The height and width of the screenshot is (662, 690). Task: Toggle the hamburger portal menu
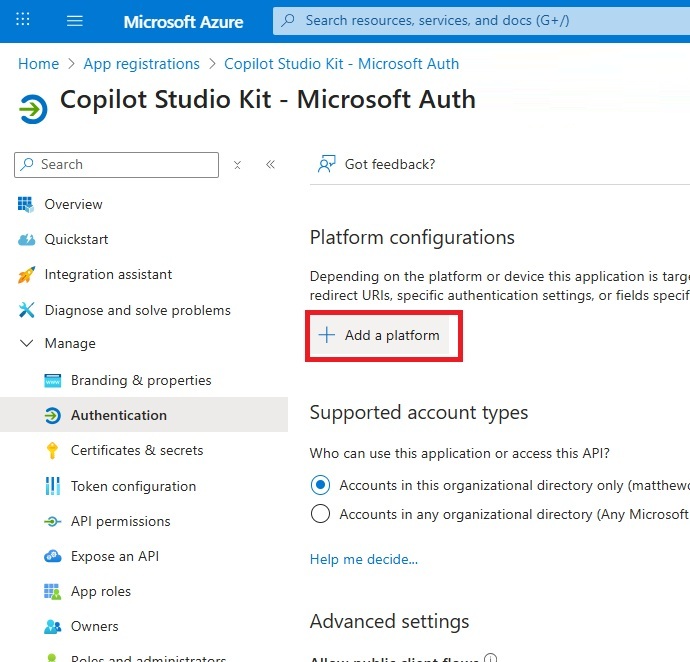pyautogui.click(x=74, y=21)
